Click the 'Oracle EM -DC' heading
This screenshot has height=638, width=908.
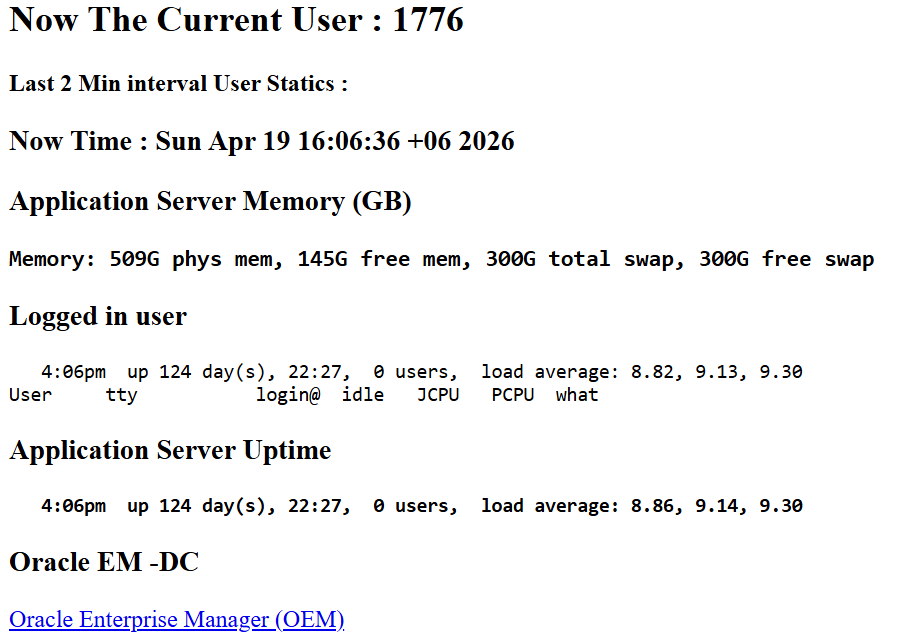tap(104, 562)
